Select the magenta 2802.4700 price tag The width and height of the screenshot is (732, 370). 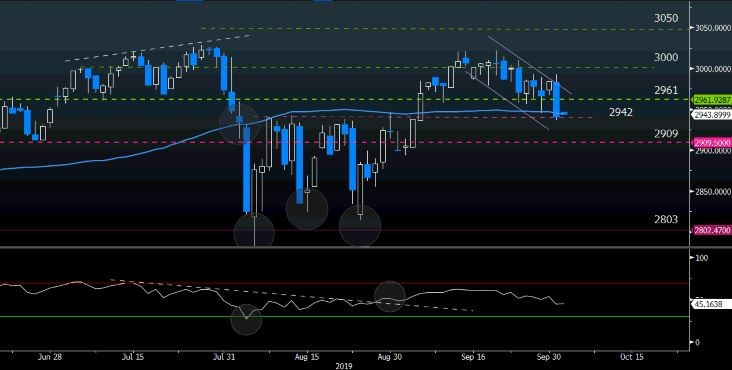point(712,230)
